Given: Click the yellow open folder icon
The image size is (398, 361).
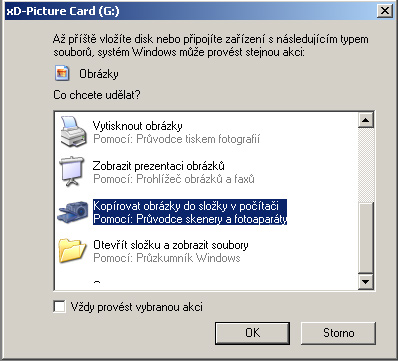Looking at the screenshot, I should coord(73,251).
